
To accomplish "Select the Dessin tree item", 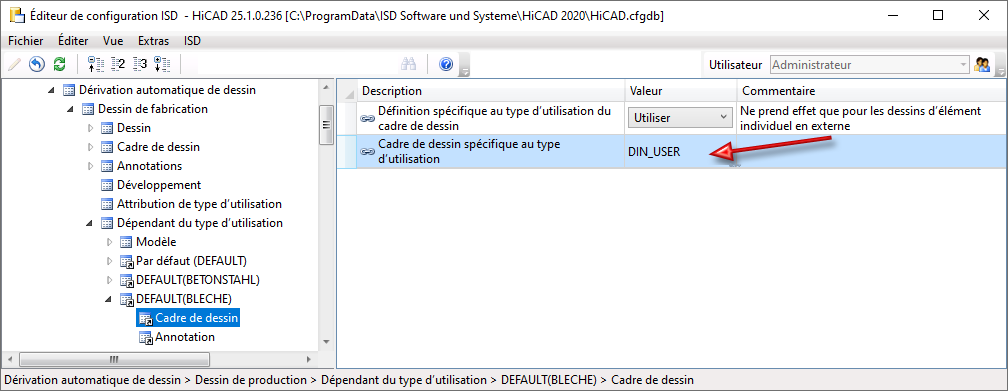I will tap(134, 128).
